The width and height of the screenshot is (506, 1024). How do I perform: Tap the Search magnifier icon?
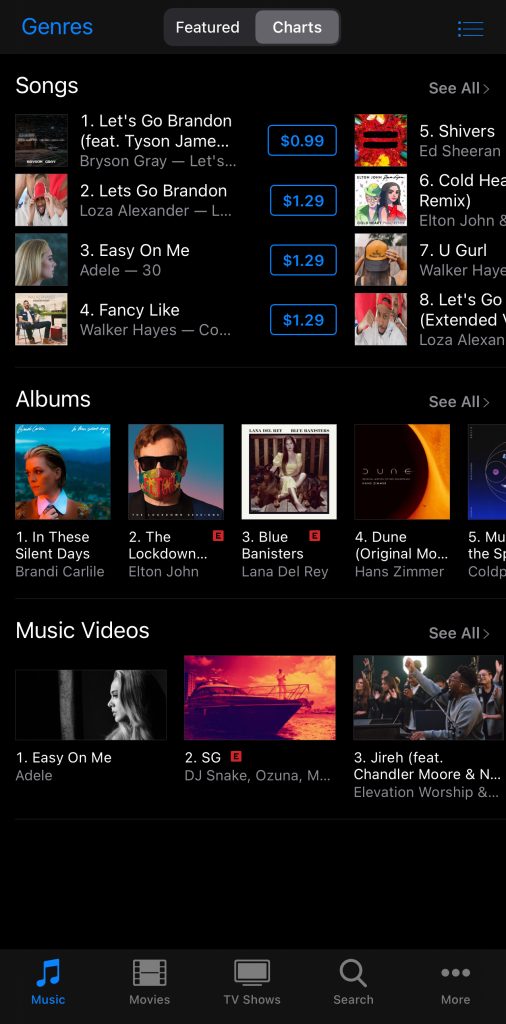click(353, 972)
